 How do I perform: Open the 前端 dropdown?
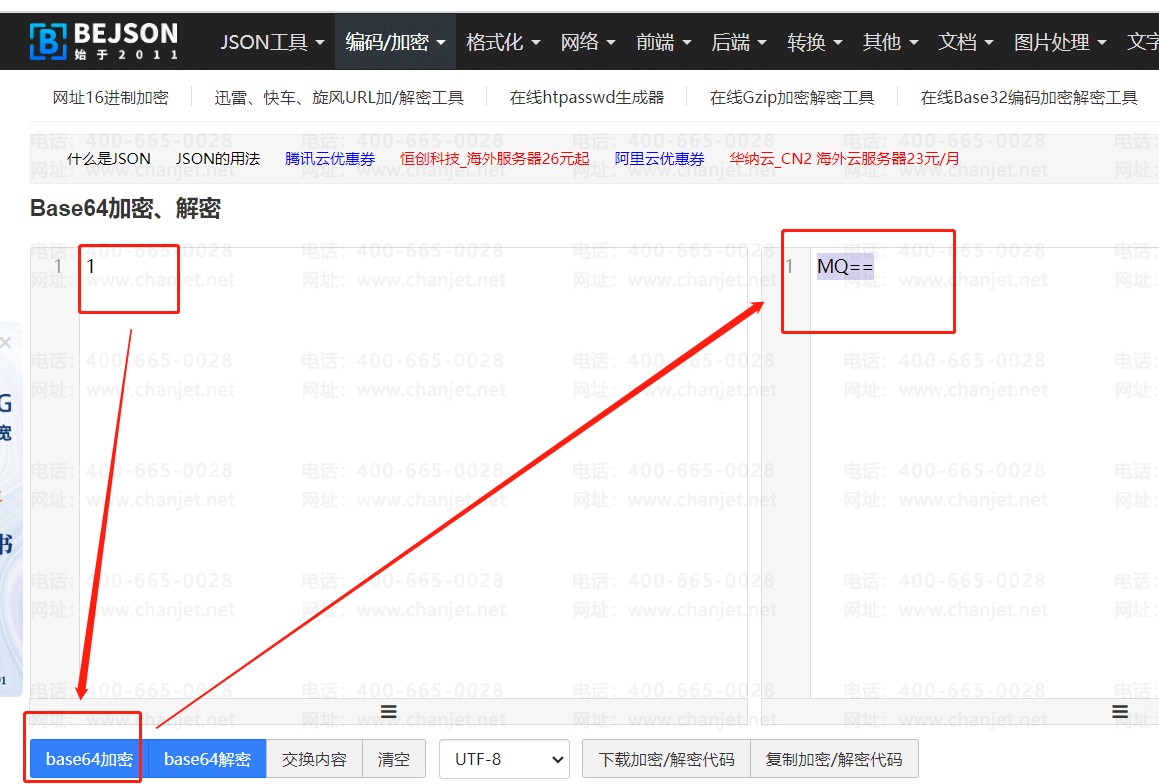click(664, 42)
